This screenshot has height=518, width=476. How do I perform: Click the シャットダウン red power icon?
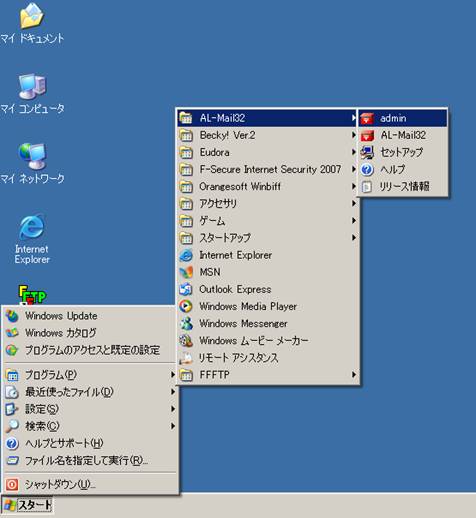pos(12,484)
